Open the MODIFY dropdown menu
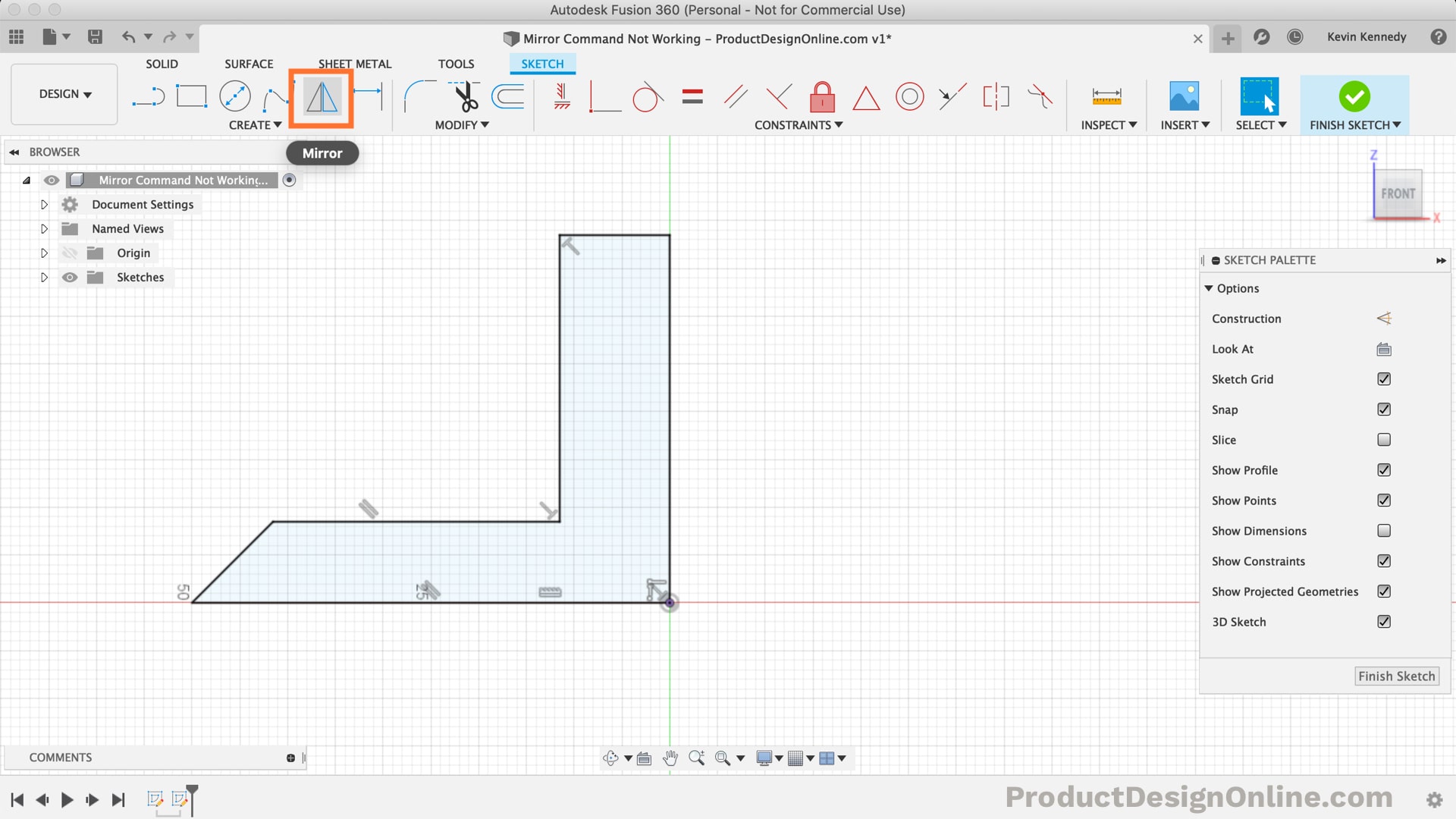 coord(462,125)
